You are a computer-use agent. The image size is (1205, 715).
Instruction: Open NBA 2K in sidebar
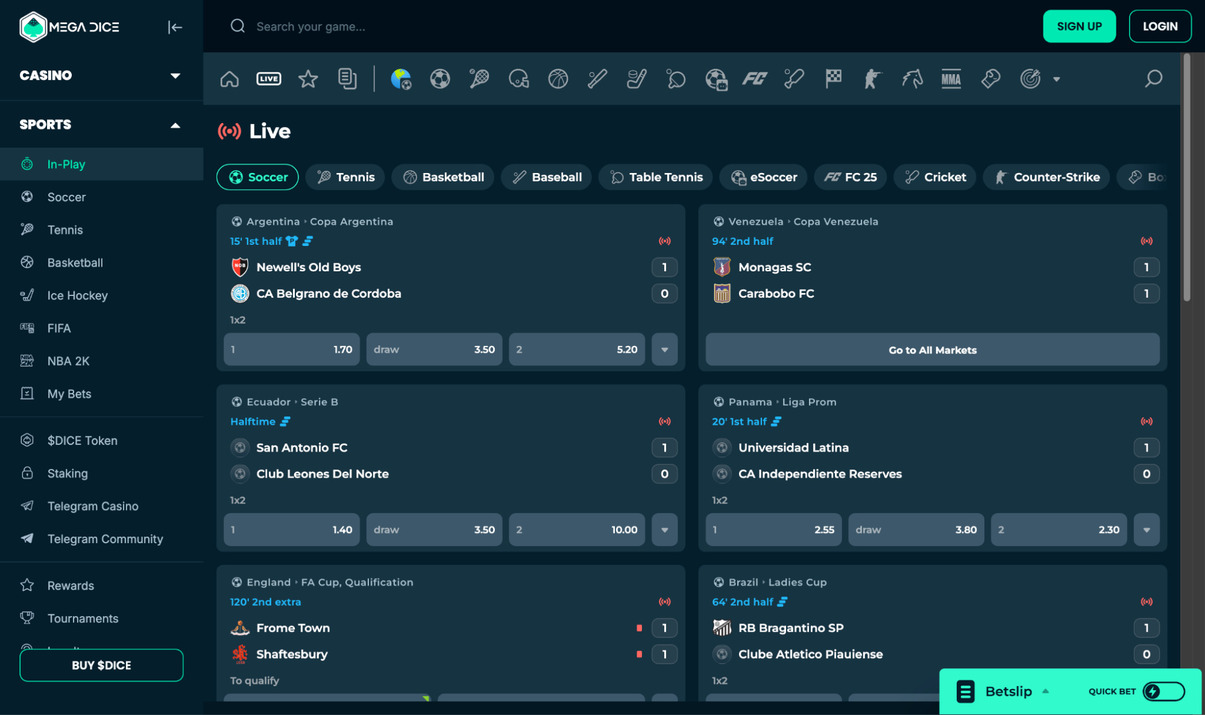click(101, 361)
